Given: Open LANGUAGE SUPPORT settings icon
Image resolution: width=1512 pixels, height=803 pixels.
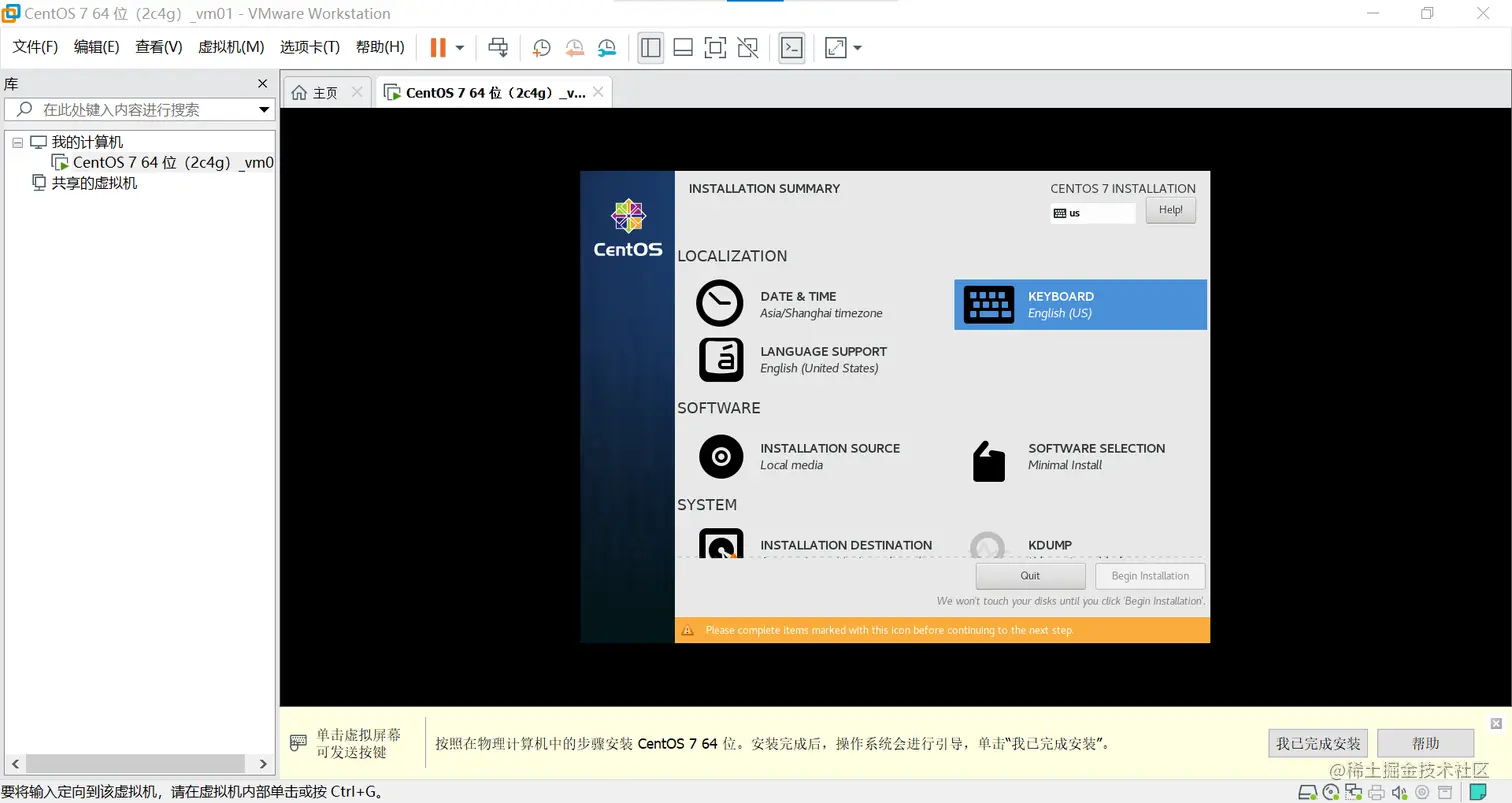Looking at the screenshot, I should tap(721, 359).
